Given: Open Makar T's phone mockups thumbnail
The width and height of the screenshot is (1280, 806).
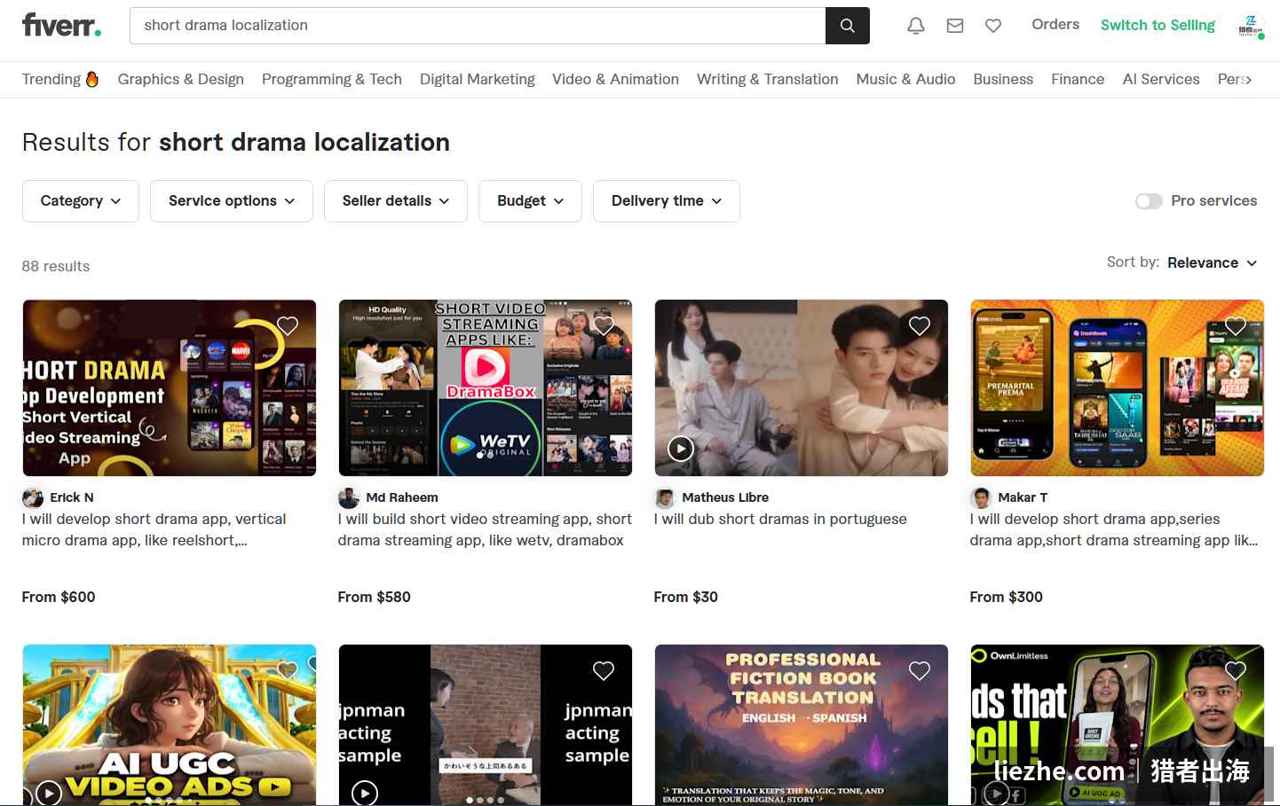Looking at the screenshot, I should [1117, 388].
